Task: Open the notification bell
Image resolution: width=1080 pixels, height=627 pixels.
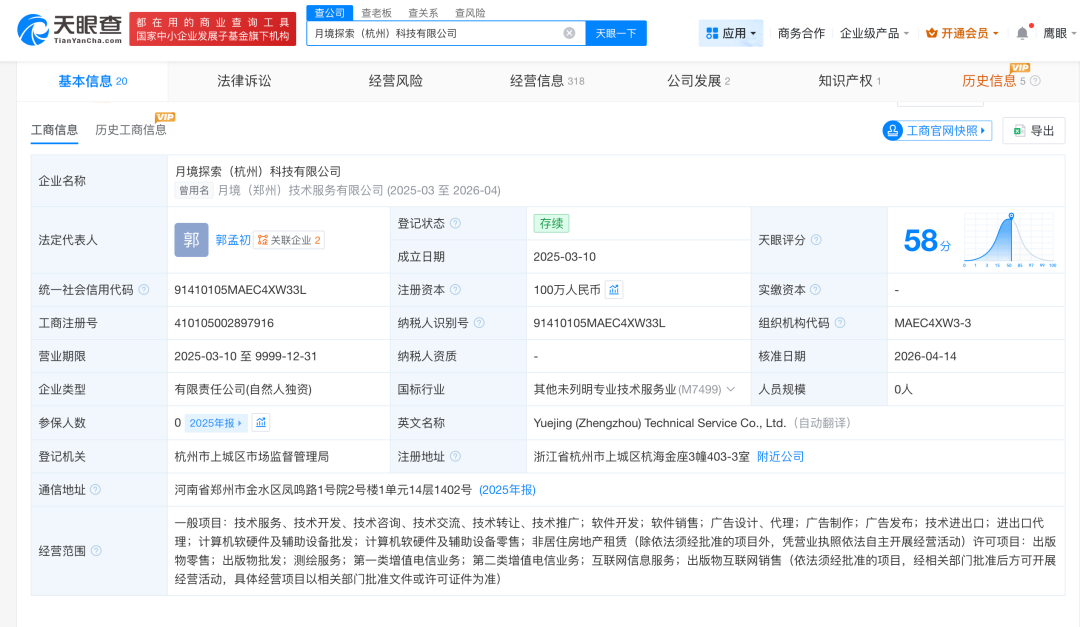Action: point(1022,33)
